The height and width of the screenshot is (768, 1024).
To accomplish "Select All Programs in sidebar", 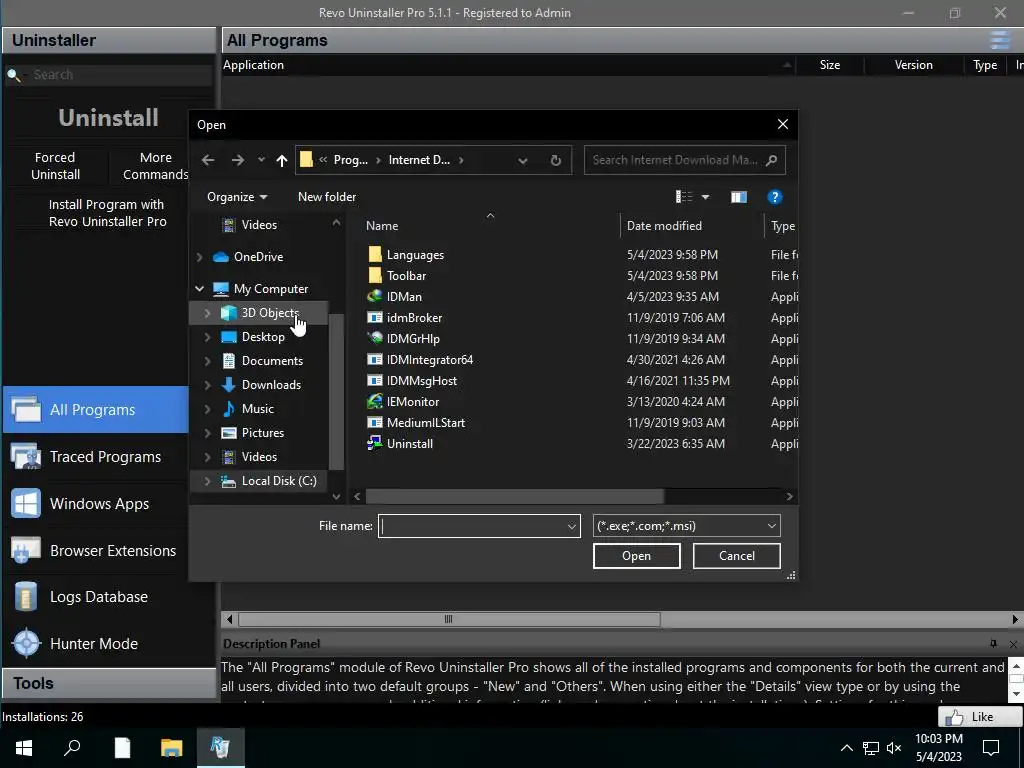I will (96, 409).
